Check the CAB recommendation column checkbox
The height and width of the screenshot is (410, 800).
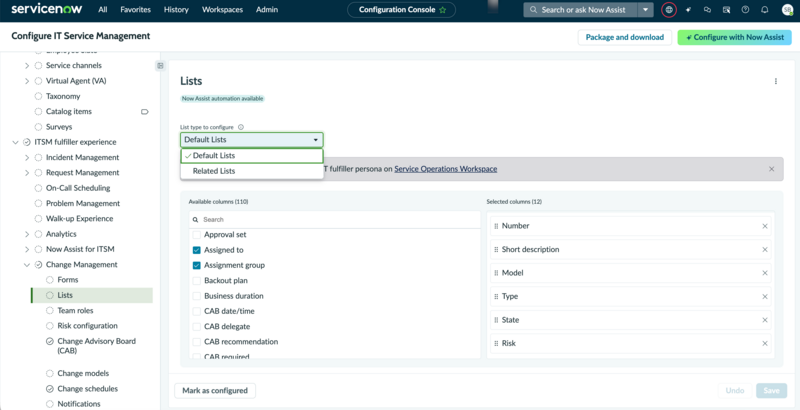(x=196, y=342)
